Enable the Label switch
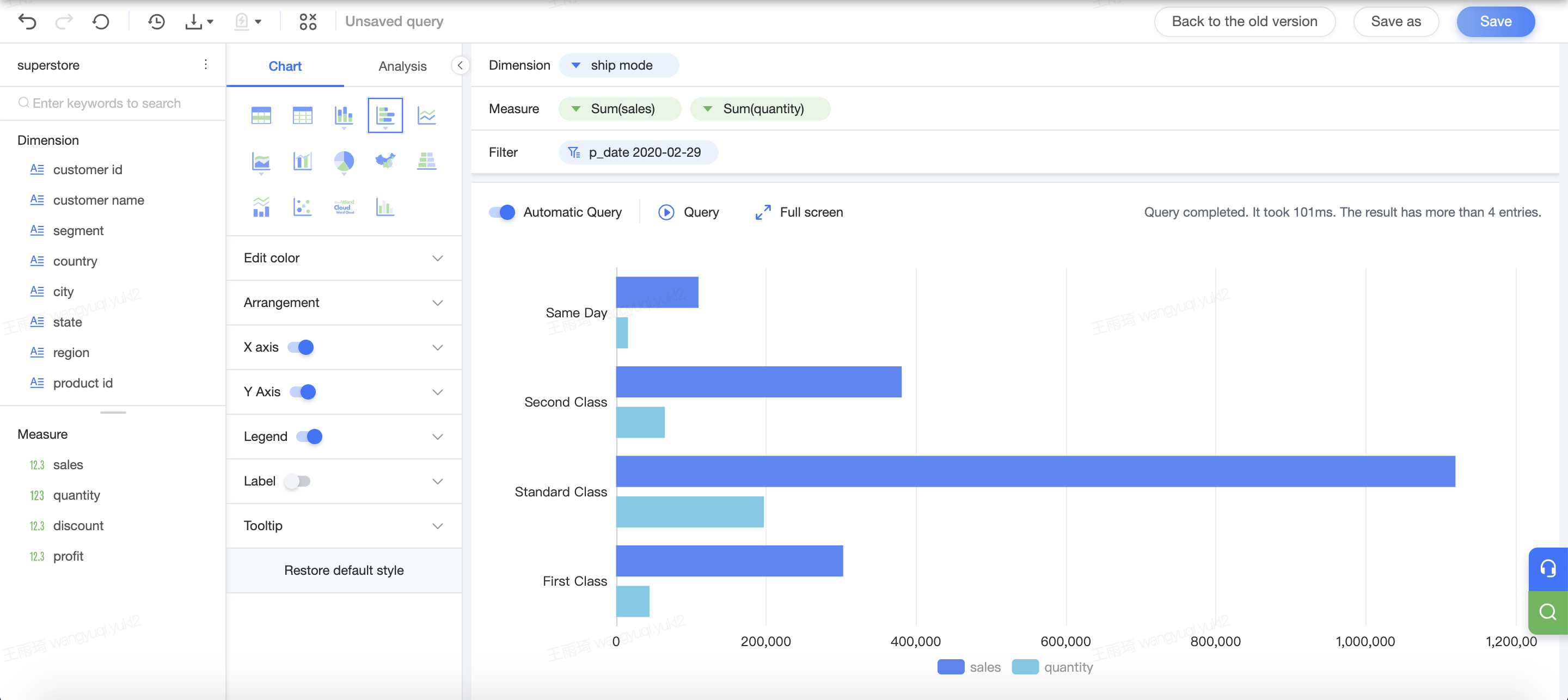1568x700 pixels. [x=297, y=481]
